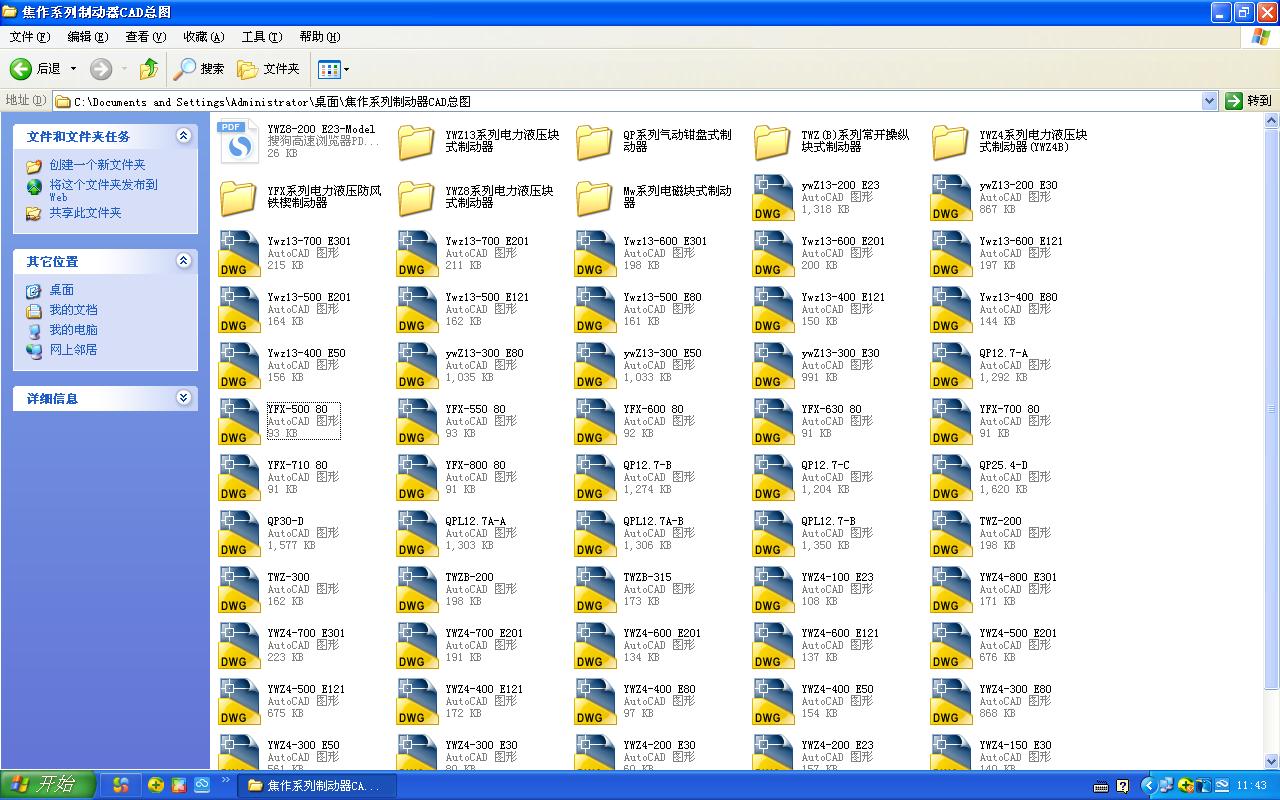
Task: Open the Back button history dropdown arrow
Action: point(73,69)
